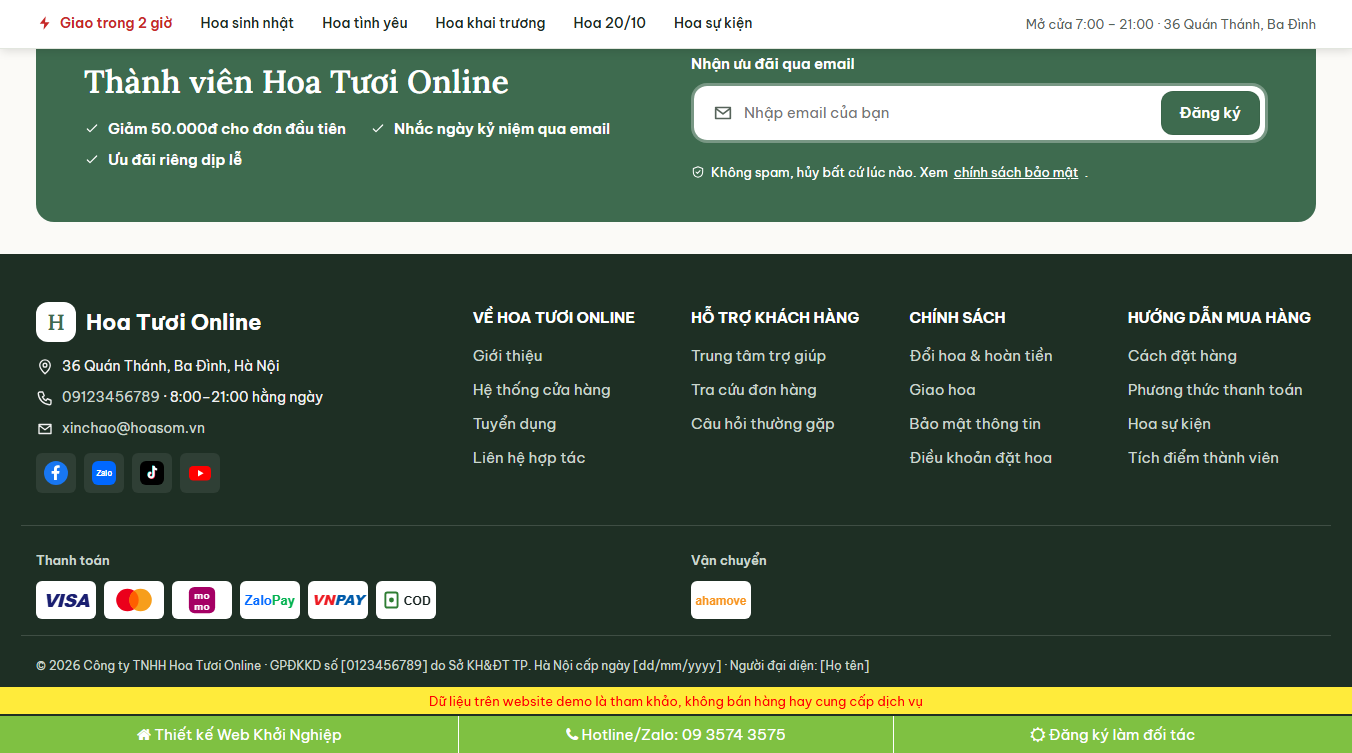Open the Facebook social icon
1352x753 pixels.
click(x=56, y=473)
